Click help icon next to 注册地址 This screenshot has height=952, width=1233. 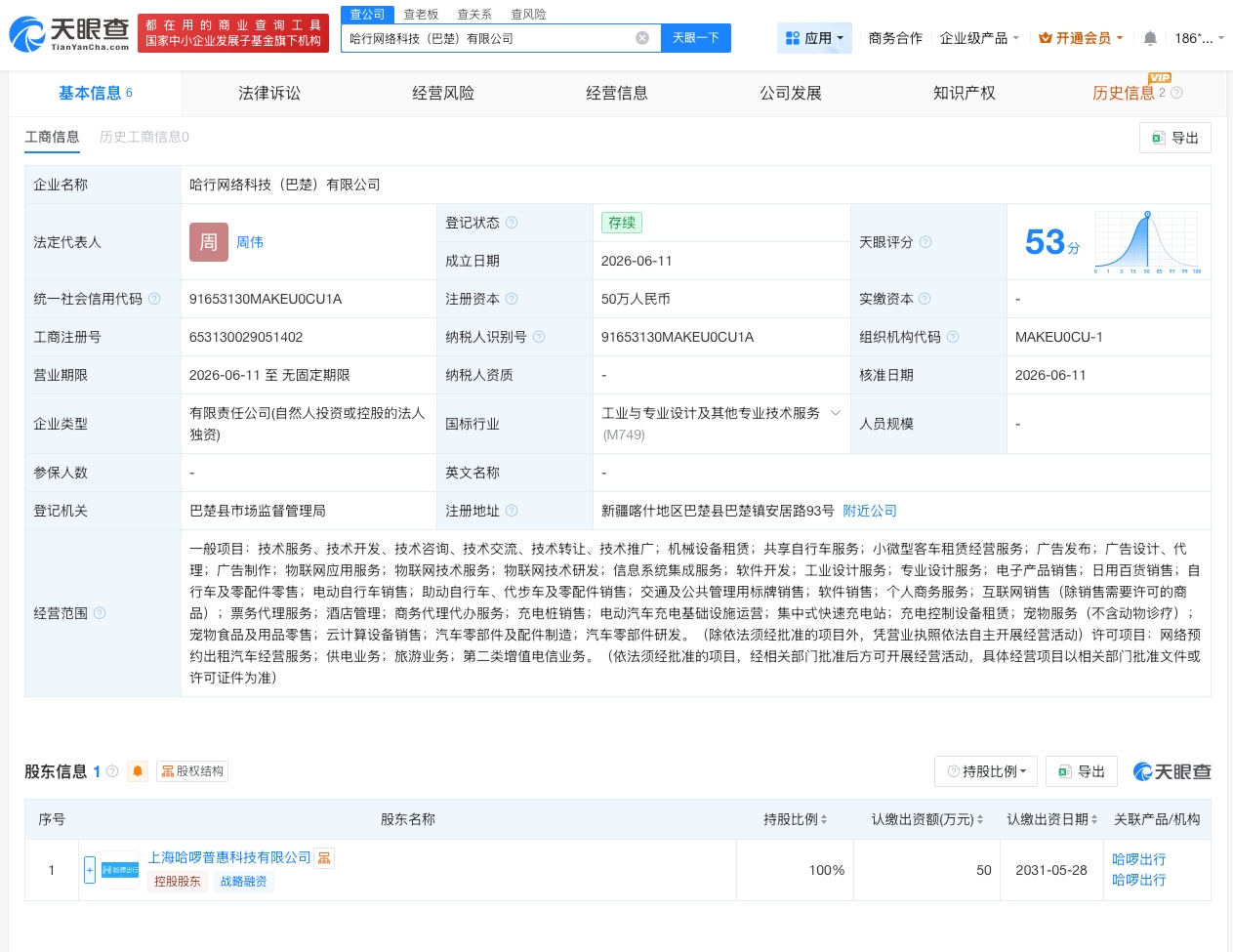pyautogui.click(x=512, y=511)
